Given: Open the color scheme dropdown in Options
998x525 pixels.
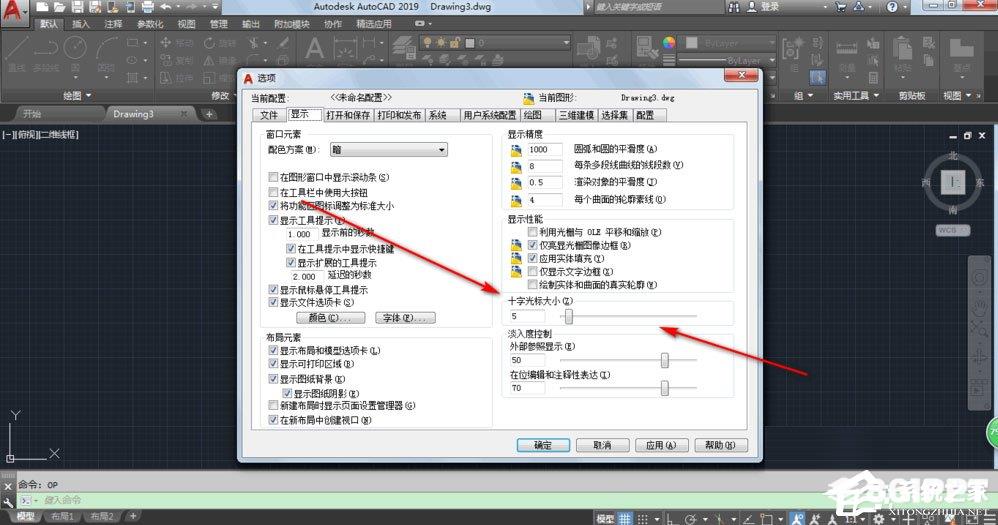Looking at the screenshot, I should tap(388, 150).
